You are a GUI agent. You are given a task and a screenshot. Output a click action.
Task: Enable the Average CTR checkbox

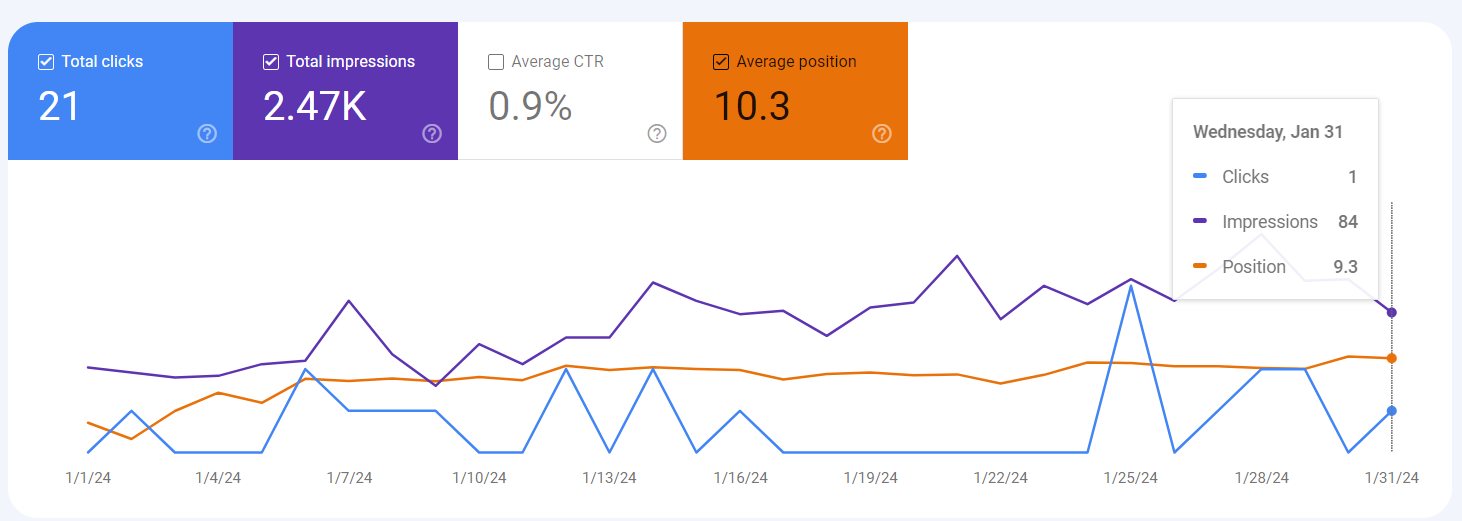[x=496, y=62]
